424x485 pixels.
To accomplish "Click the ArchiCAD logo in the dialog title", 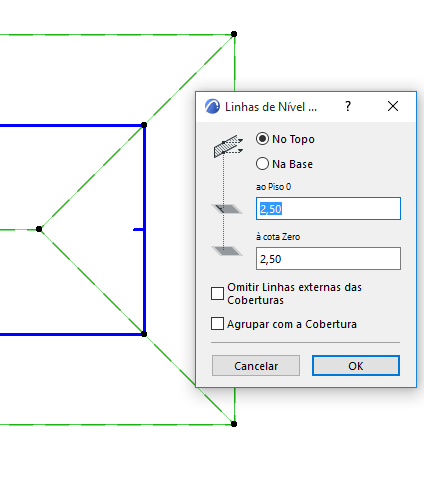I will click(x=212, y=107).
